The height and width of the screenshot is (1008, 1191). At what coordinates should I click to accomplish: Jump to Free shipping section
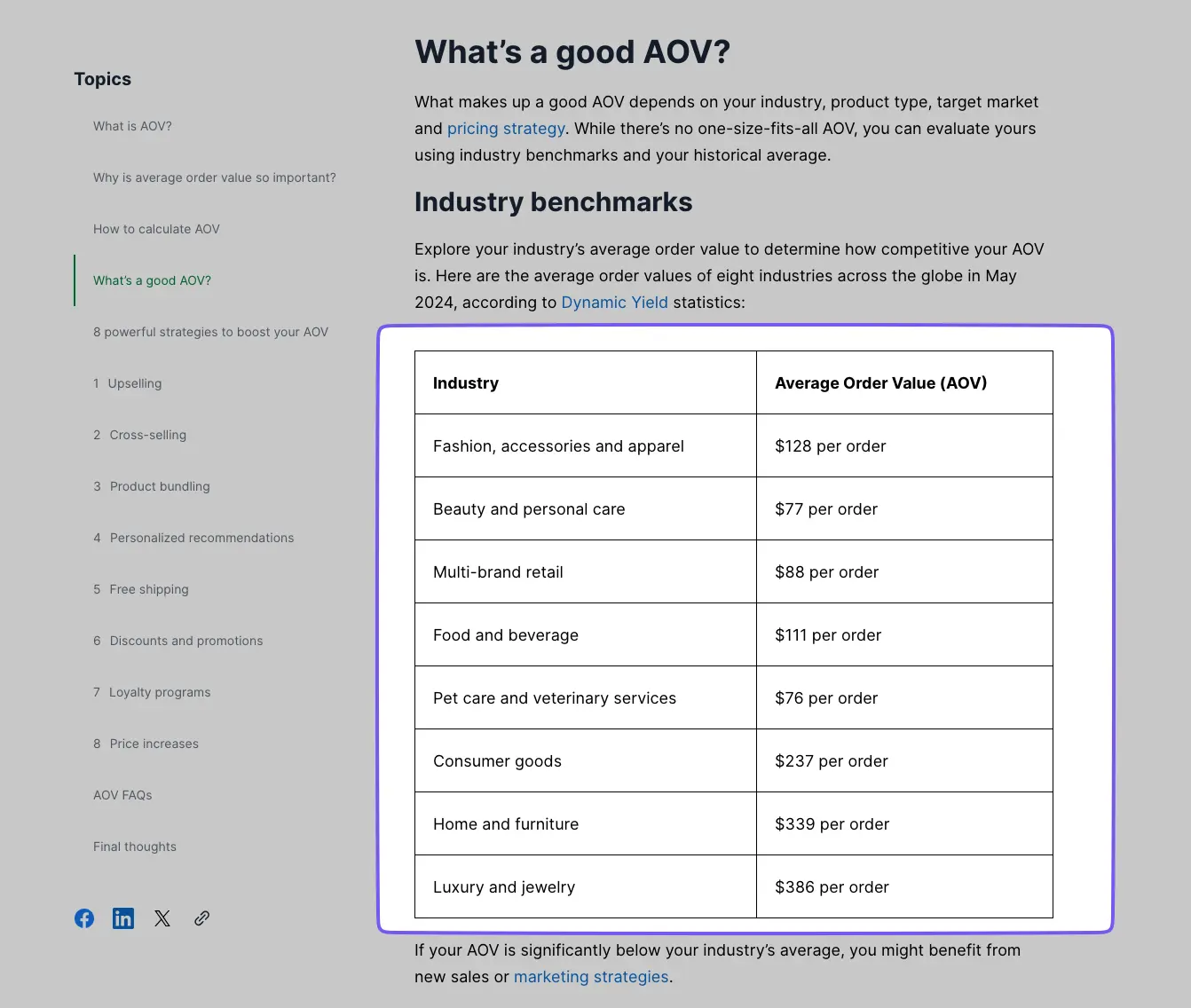(149, 589)
